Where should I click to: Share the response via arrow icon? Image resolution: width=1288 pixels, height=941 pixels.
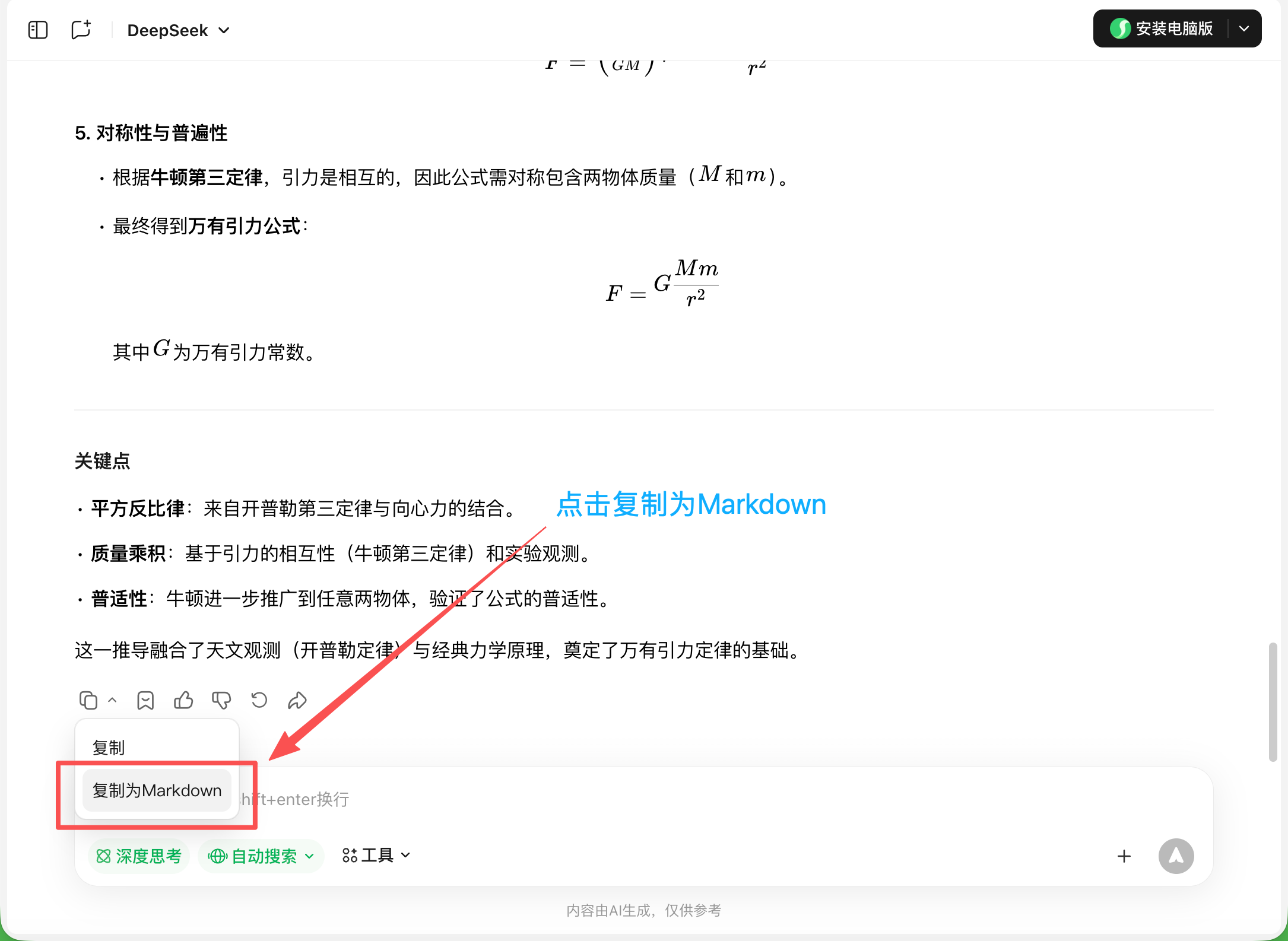coord(297,701)
